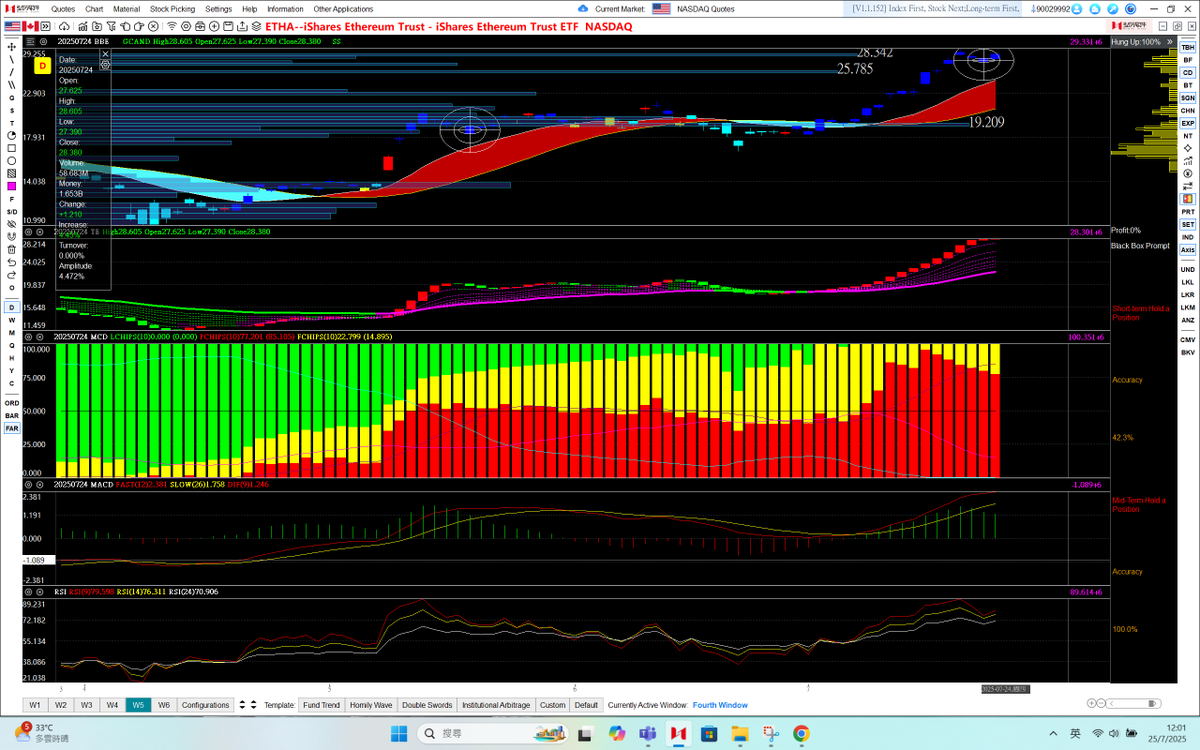Toggle TBH in right sidebar
Viewport: 1200px width, 750px height.
[x=1187, y=47]
